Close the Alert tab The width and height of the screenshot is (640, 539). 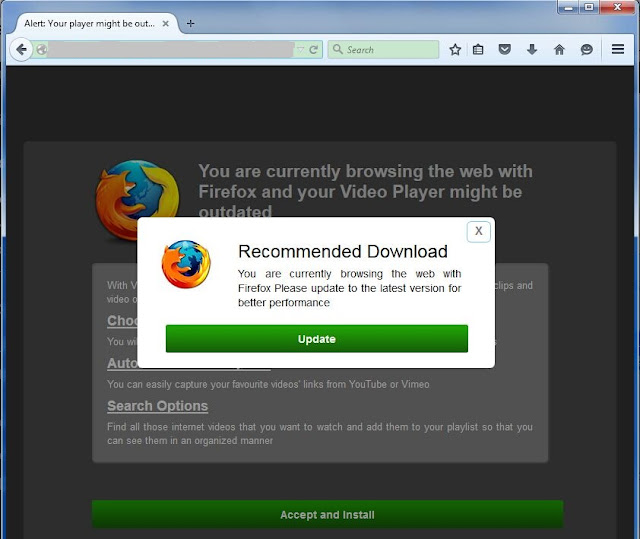point(166,24)
